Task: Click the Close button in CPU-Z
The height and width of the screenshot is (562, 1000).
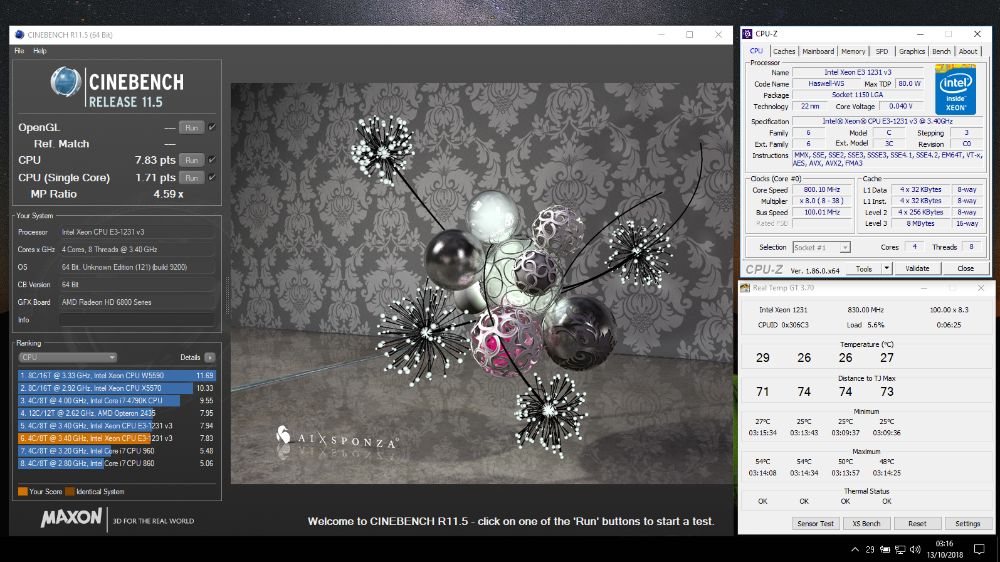Action: click(x=966, y=269)
